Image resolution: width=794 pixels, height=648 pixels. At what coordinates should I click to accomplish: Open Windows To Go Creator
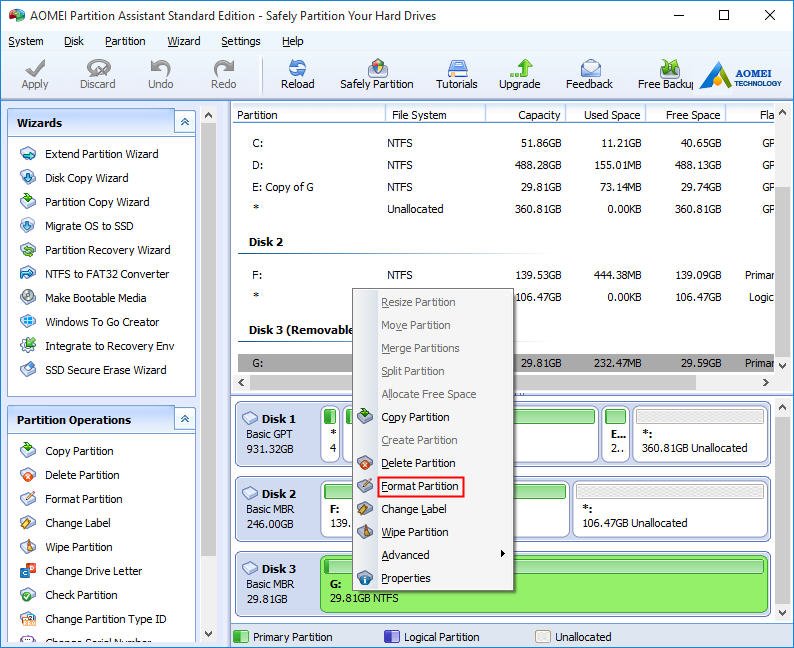[x=90, y=322]
